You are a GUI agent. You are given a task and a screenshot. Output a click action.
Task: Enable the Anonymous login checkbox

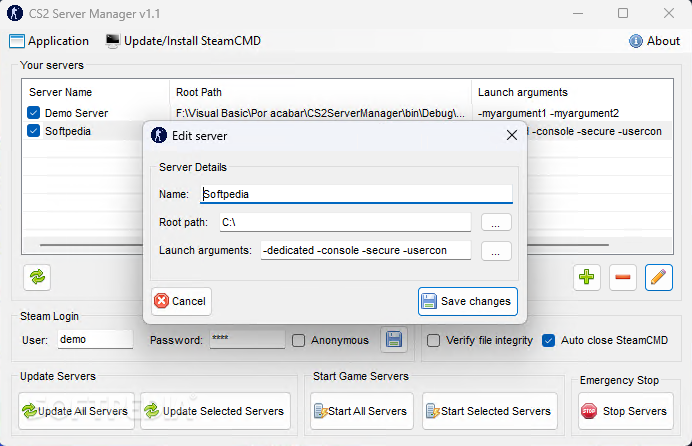point(299,341)
